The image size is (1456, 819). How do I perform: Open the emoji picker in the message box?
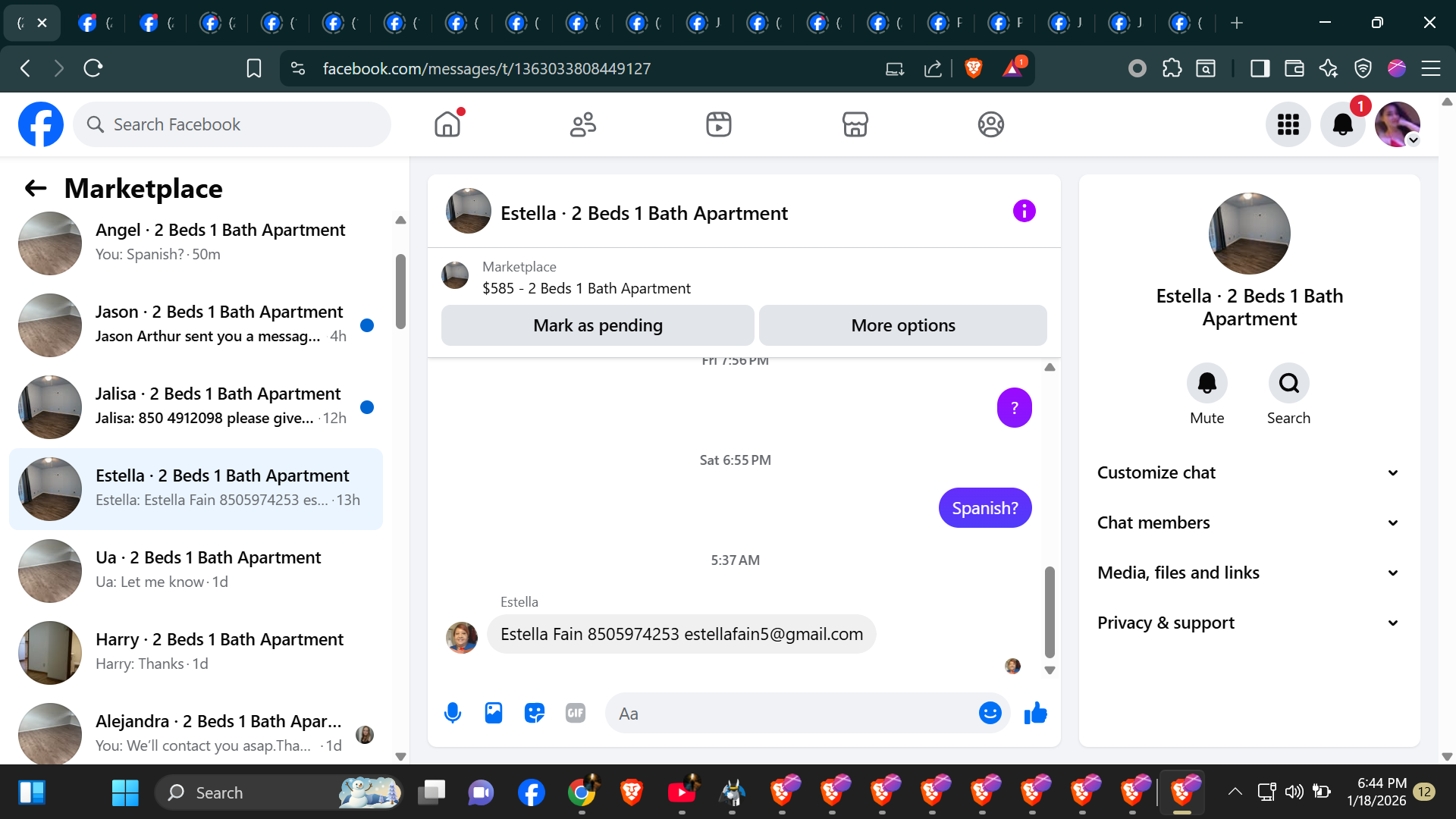point(990,713)
